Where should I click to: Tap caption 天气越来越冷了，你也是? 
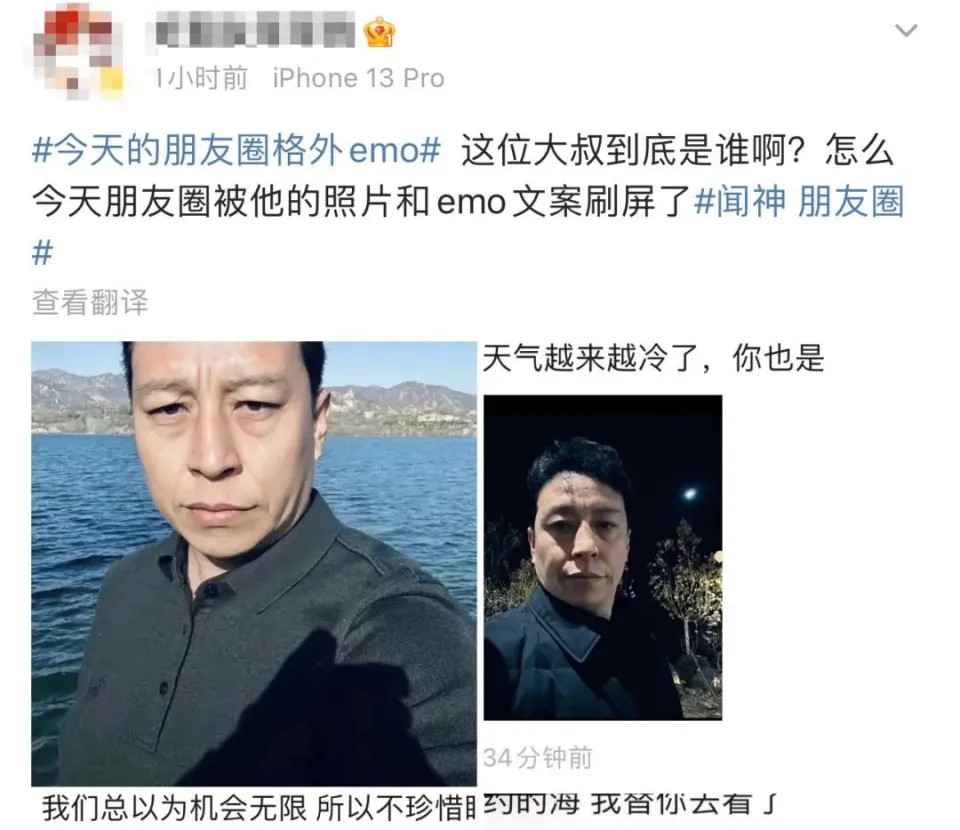pyautogui.click(x=653, y=358)
